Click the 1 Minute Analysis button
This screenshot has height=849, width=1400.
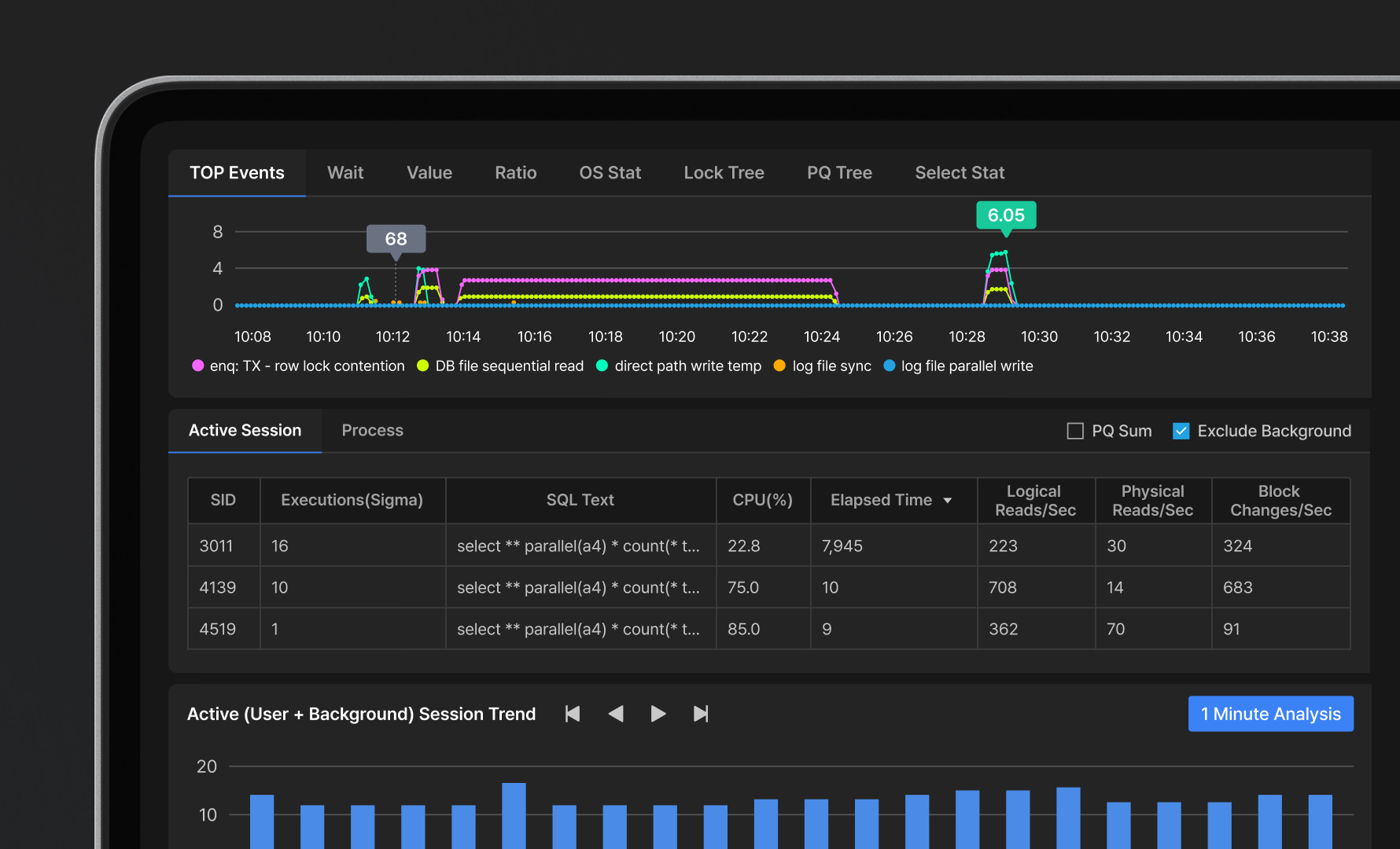pos(1270,714)
